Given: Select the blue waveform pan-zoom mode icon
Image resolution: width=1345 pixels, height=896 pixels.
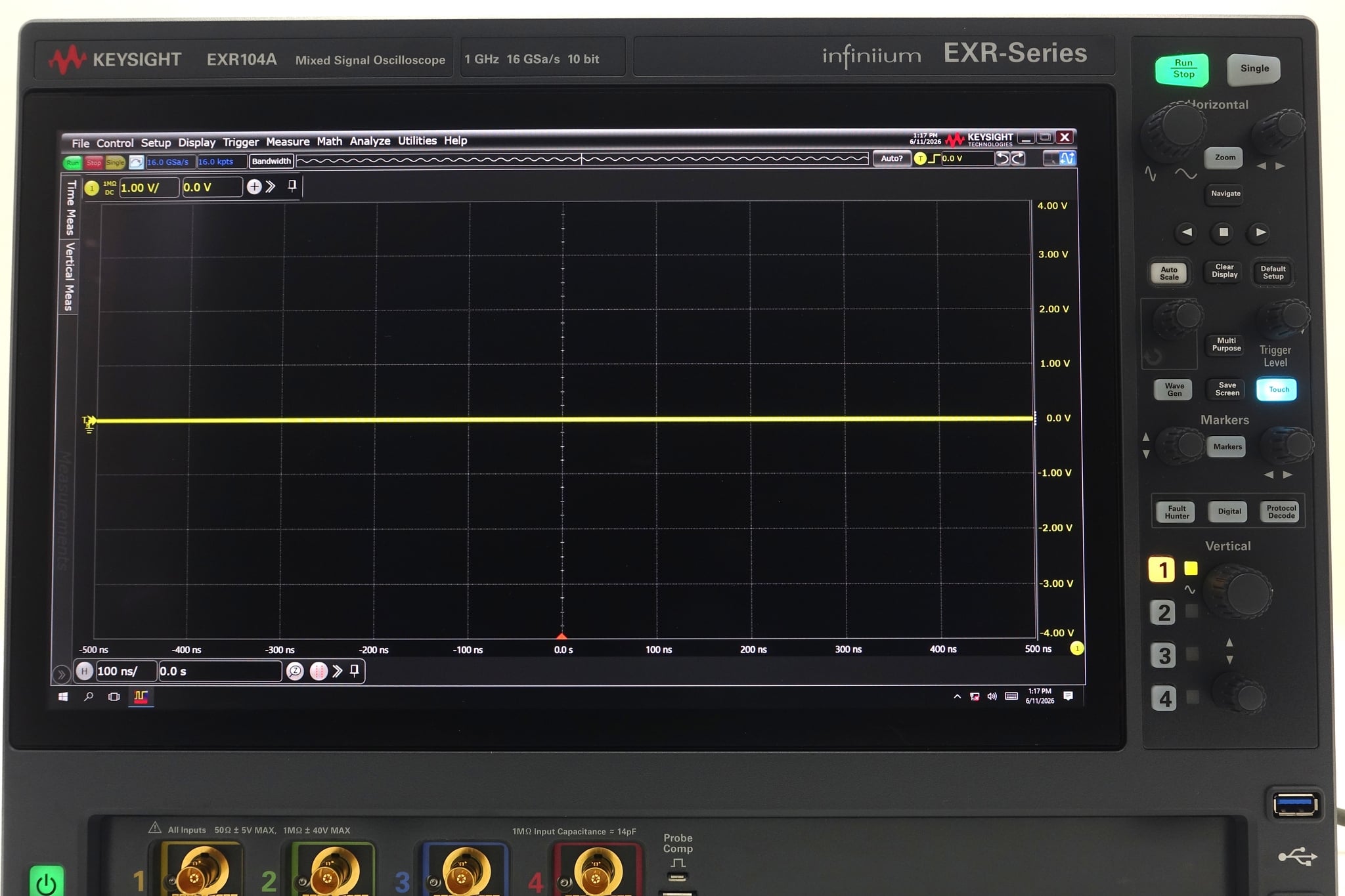Looking at the screenshot, I should coord(1068,158).
